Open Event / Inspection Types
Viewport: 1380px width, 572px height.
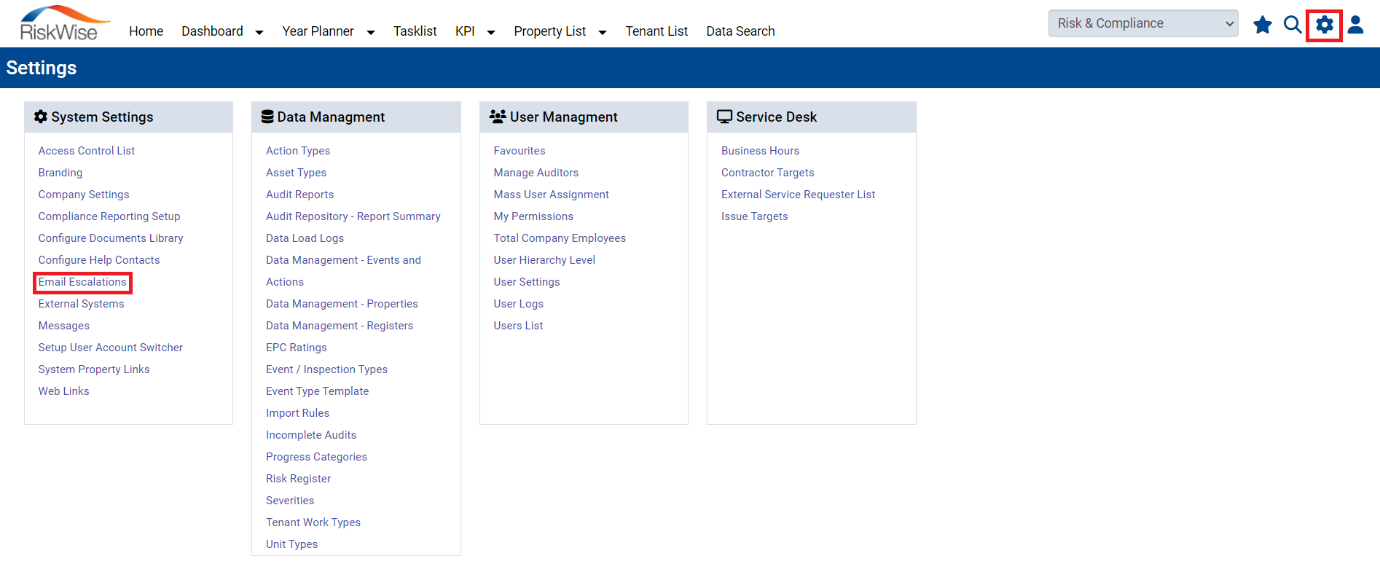click(x=327, y=370)
